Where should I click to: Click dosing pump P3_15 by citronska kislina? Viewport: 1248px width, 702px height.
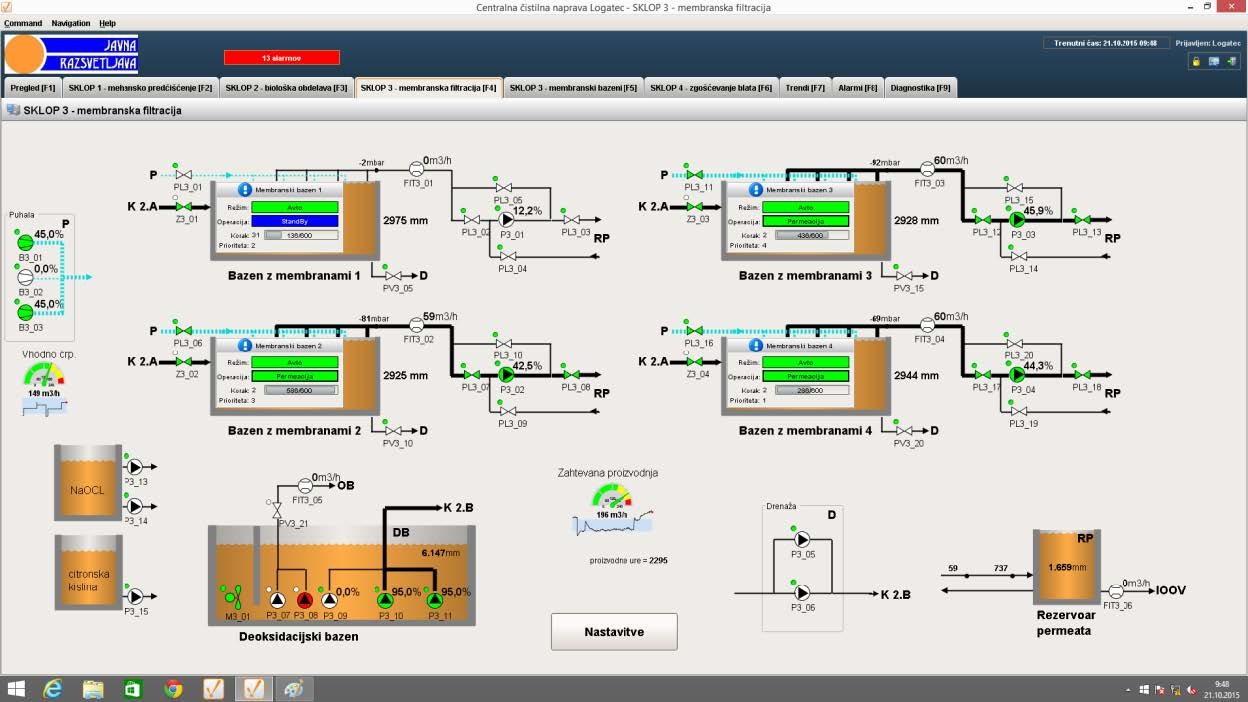coord(136,597)
